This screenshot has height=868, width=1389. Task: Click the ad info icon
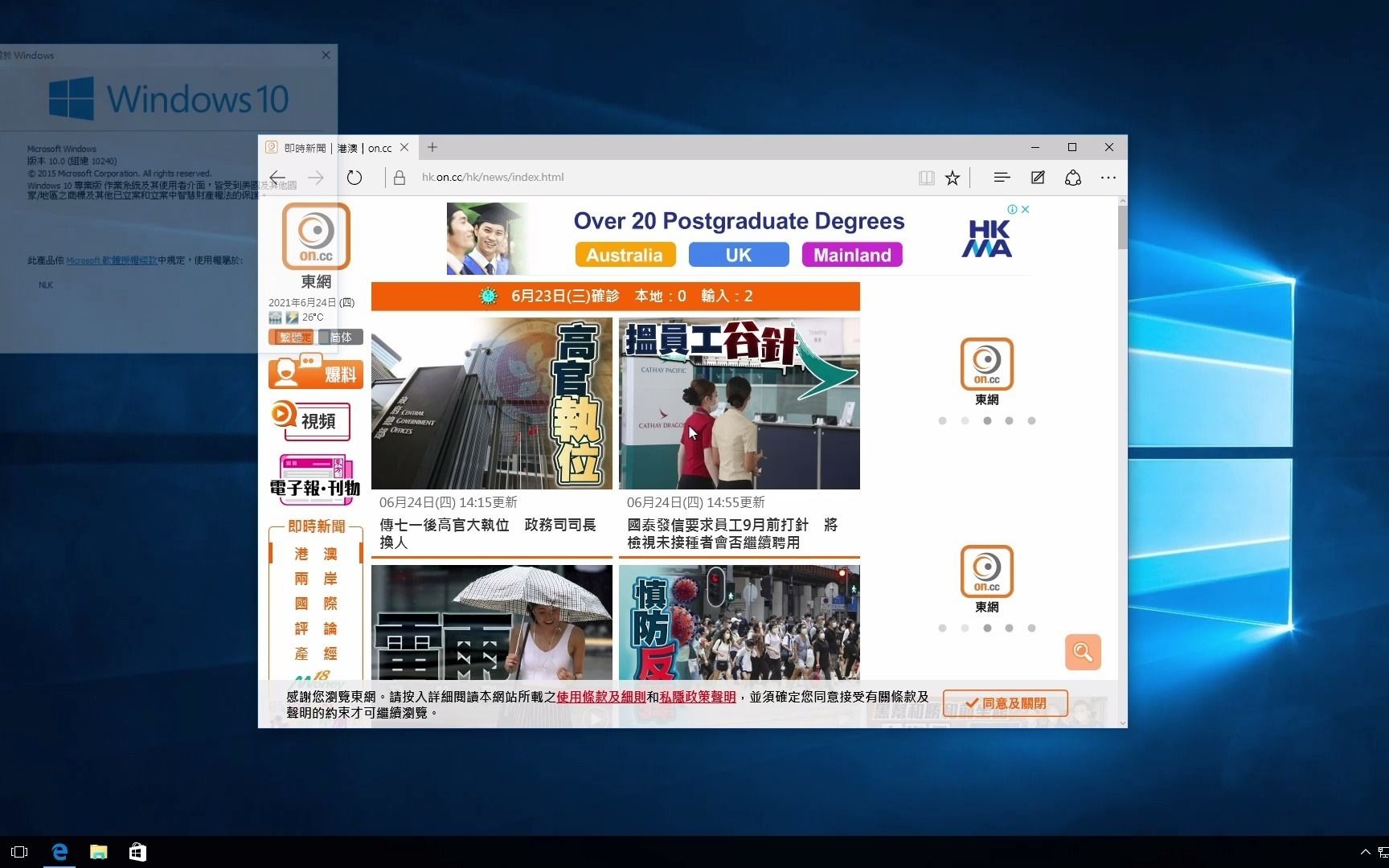click(x=1013, y=209)
